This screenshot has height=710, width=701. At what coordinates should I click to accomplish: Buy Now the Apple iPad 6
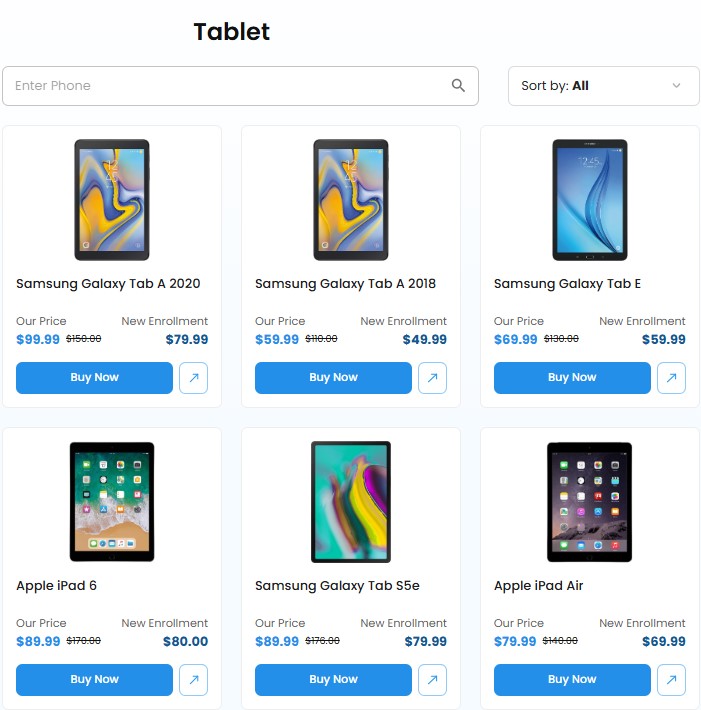[x=94, y=680]
